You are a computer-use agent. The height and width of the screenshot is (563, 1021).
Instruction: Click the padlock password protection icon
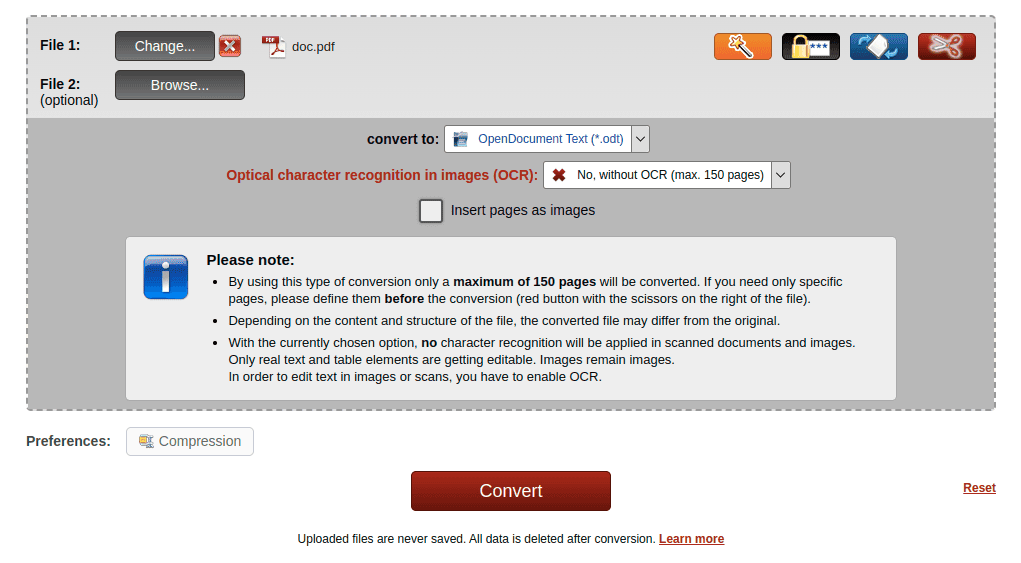point(811,46)
